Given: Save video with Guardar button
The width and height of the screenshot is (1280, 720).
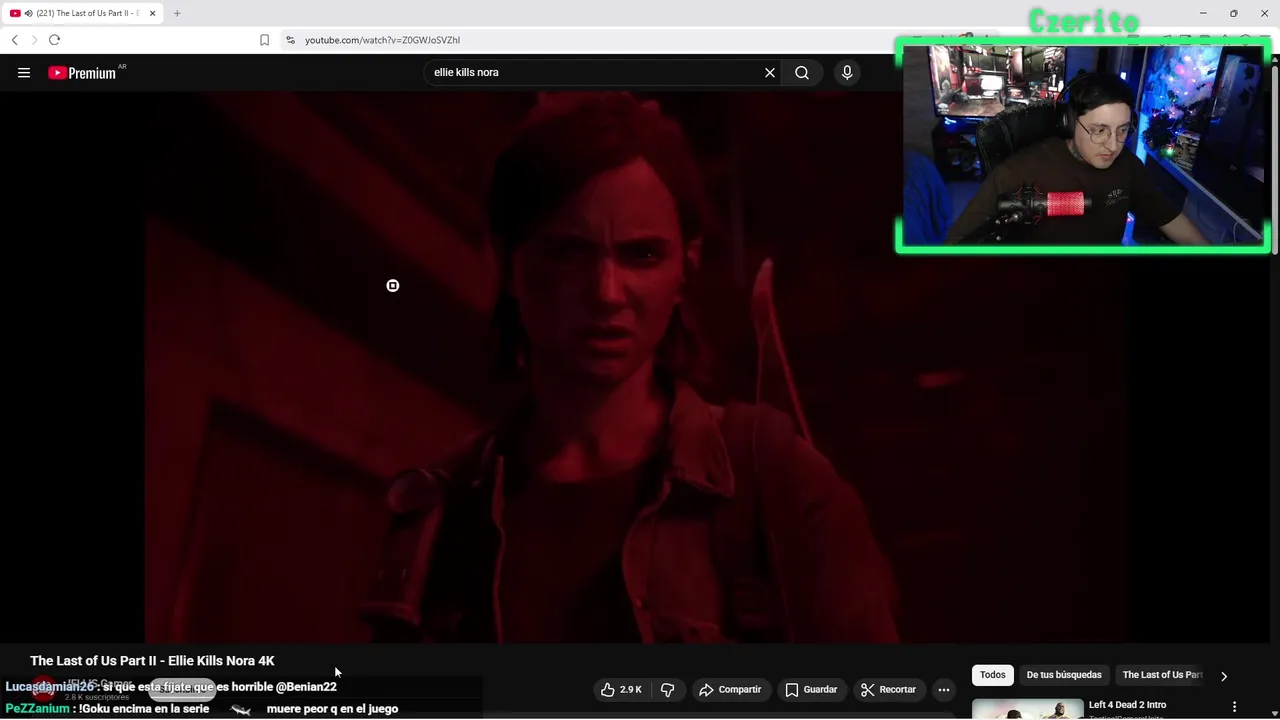Looking at the screenshot, I should [x=811, y=689].
